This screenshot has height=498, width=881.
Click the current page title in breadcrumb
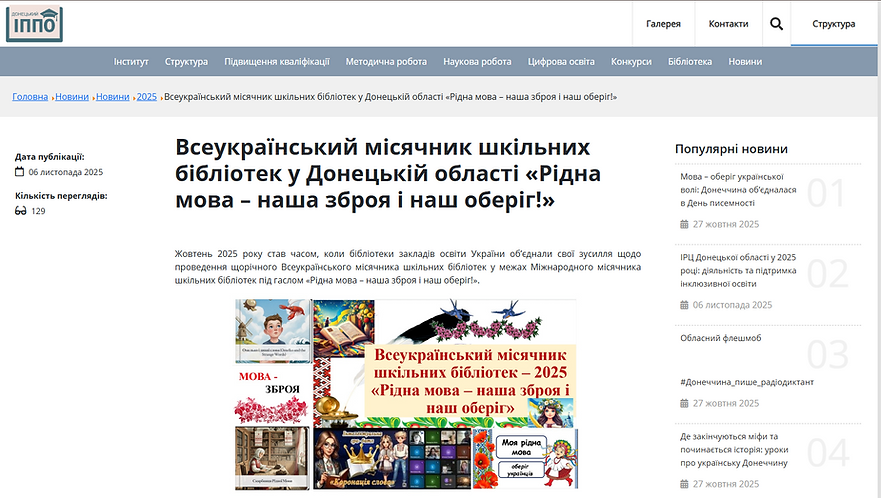tap(390, 97)
